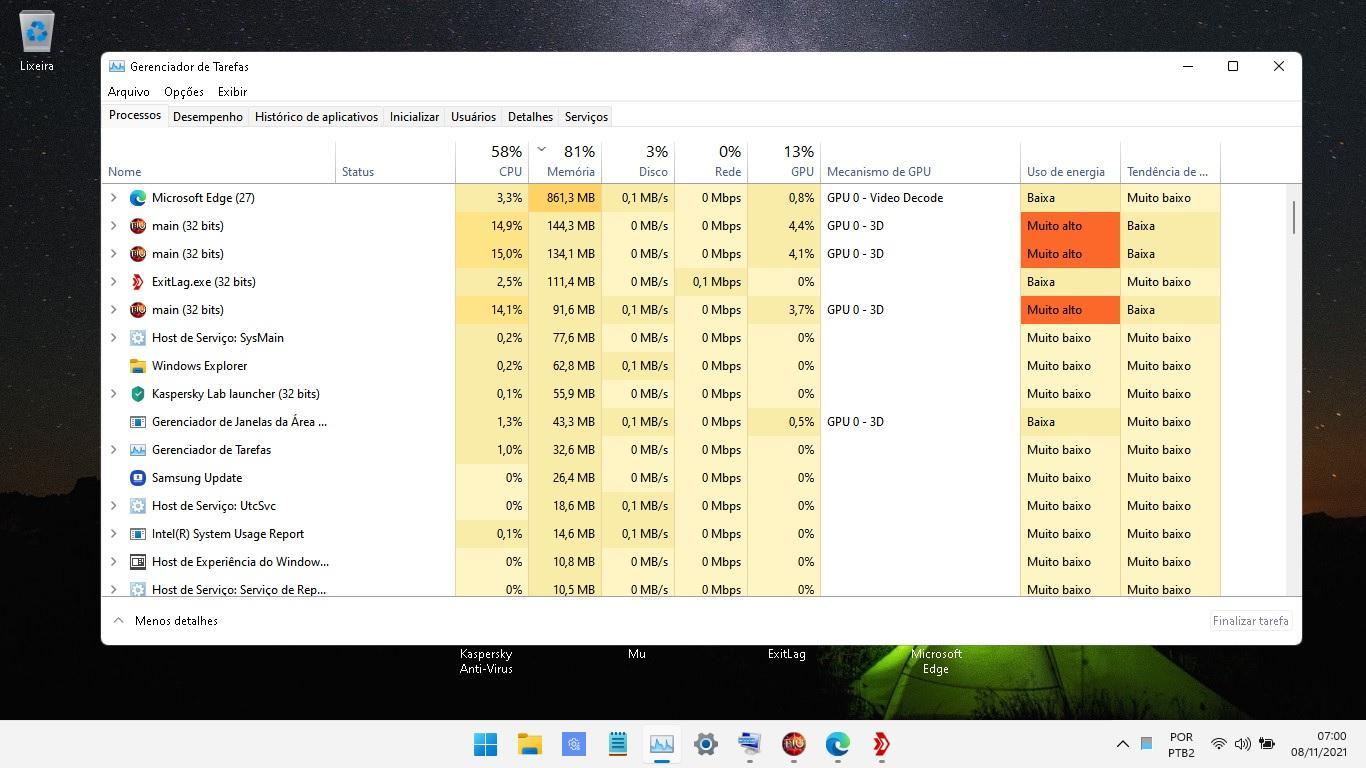Click the GPU 0 - Video Decode cell
This screenshot has width=1366, height=768.
pyautogui.click(x=920, y=198)
